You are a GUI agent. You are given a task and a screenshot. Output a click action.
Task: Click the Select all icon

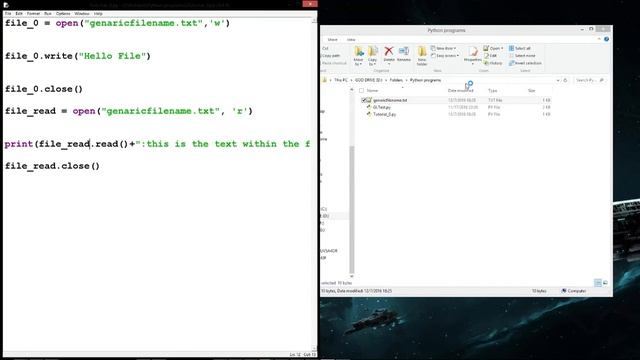tap(511, 48)
